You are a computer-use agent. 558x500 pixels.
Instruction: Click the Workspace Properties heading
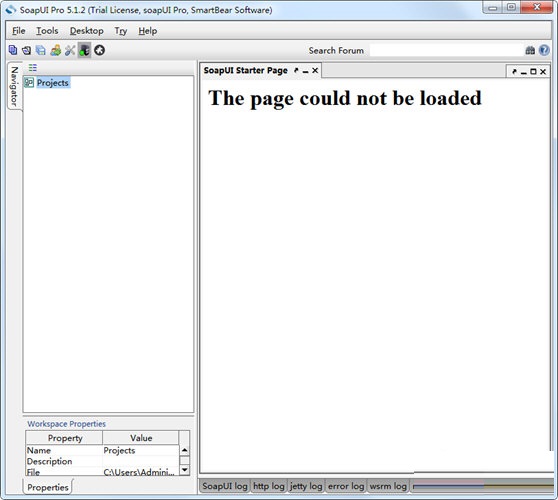coord(67,424)
